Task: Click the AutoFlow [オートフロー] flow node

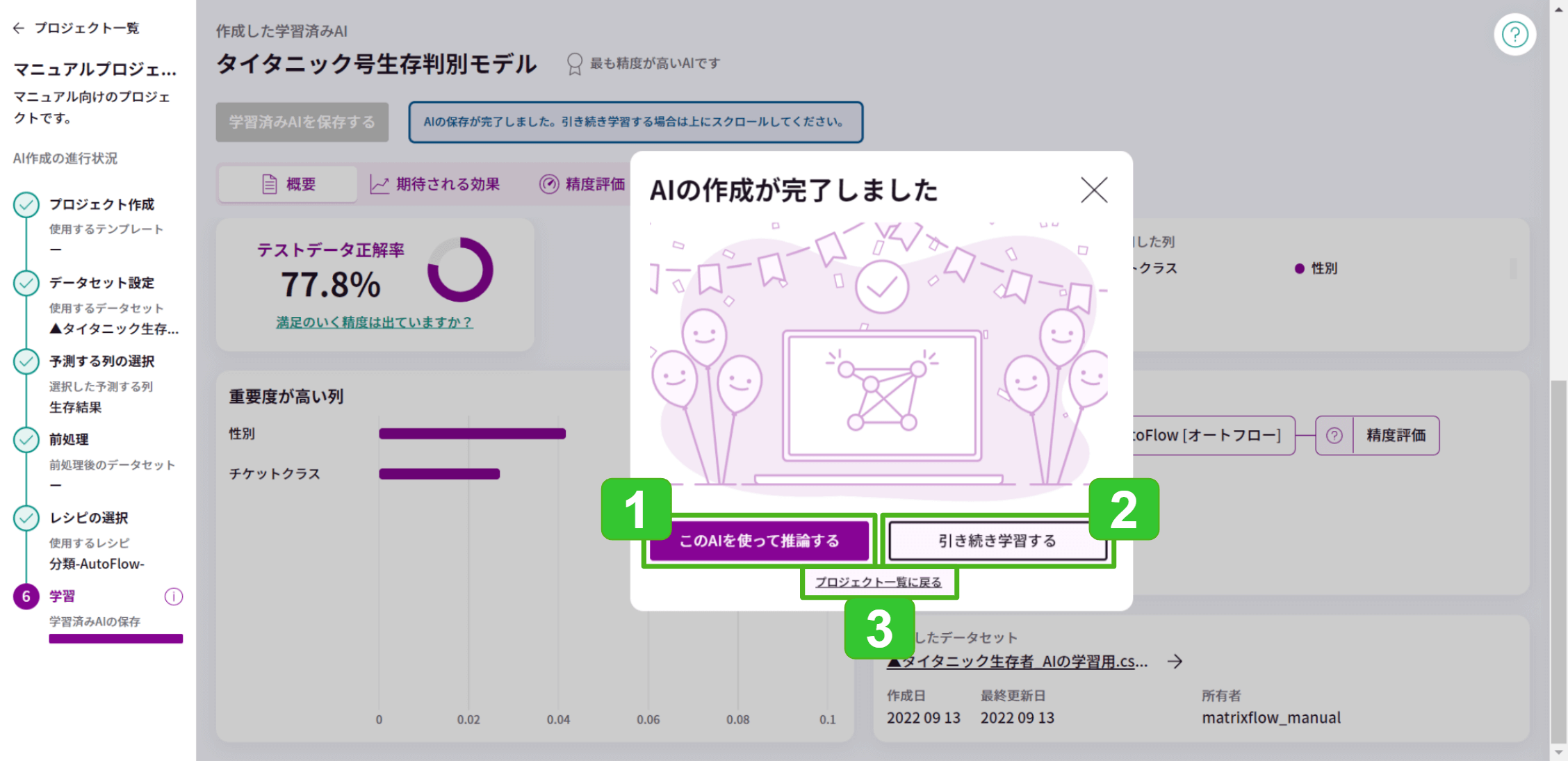Action: (x=1214, y=436)
